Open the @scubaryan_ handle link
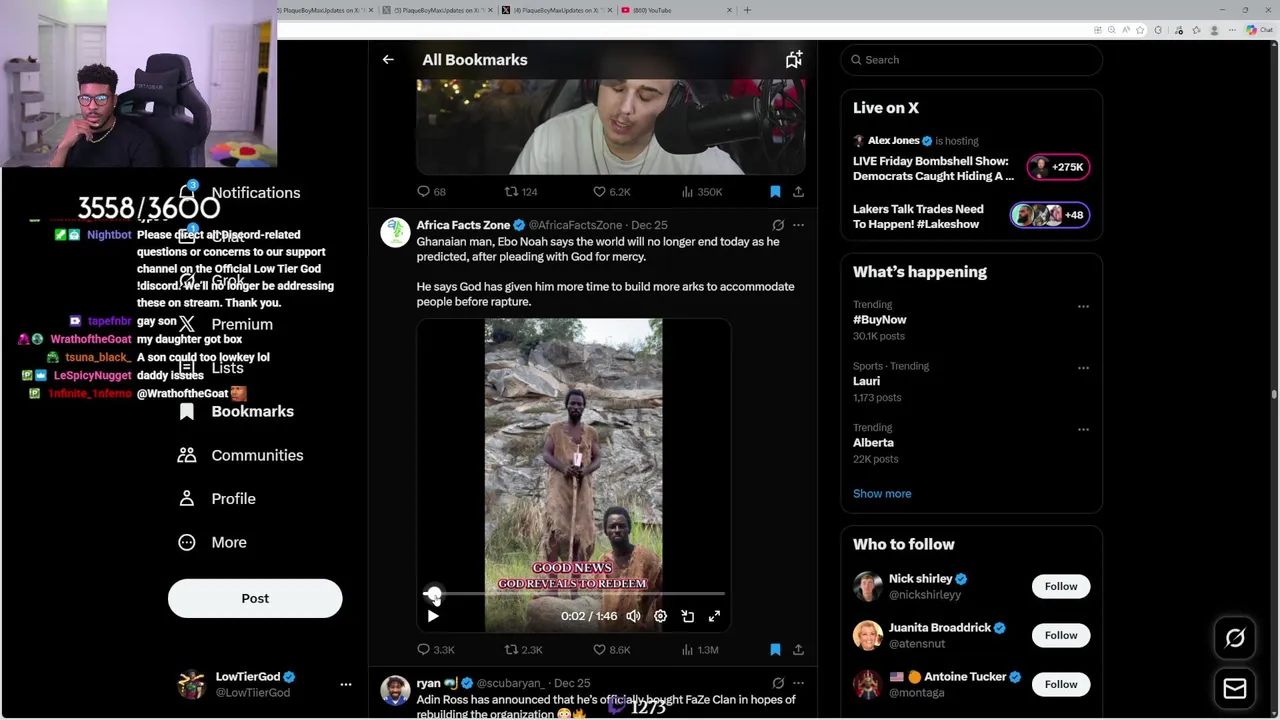Screen dimensions: 1280x720 pyautogui.click(x=509, y=683)
